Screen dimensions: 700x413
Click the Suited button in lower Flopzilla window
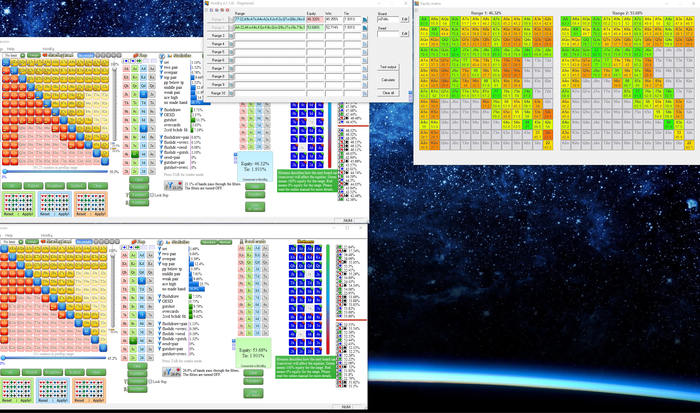click(74, 372)
